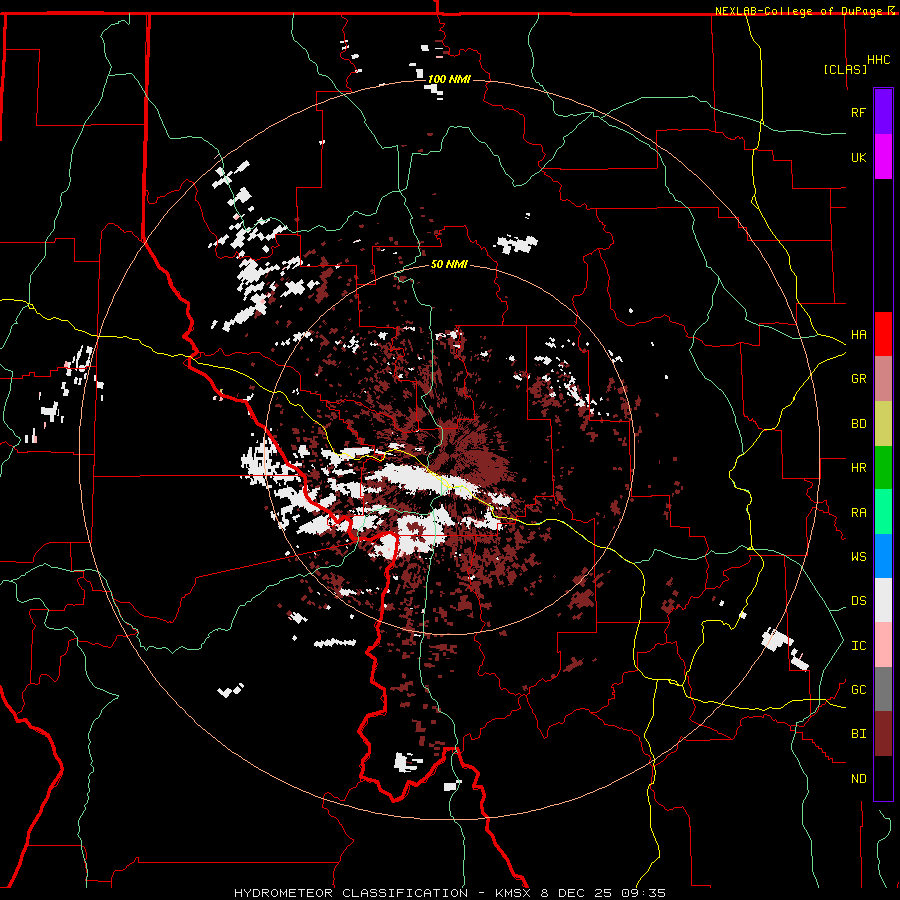Click the RF legend label

(x=858, y=112)
